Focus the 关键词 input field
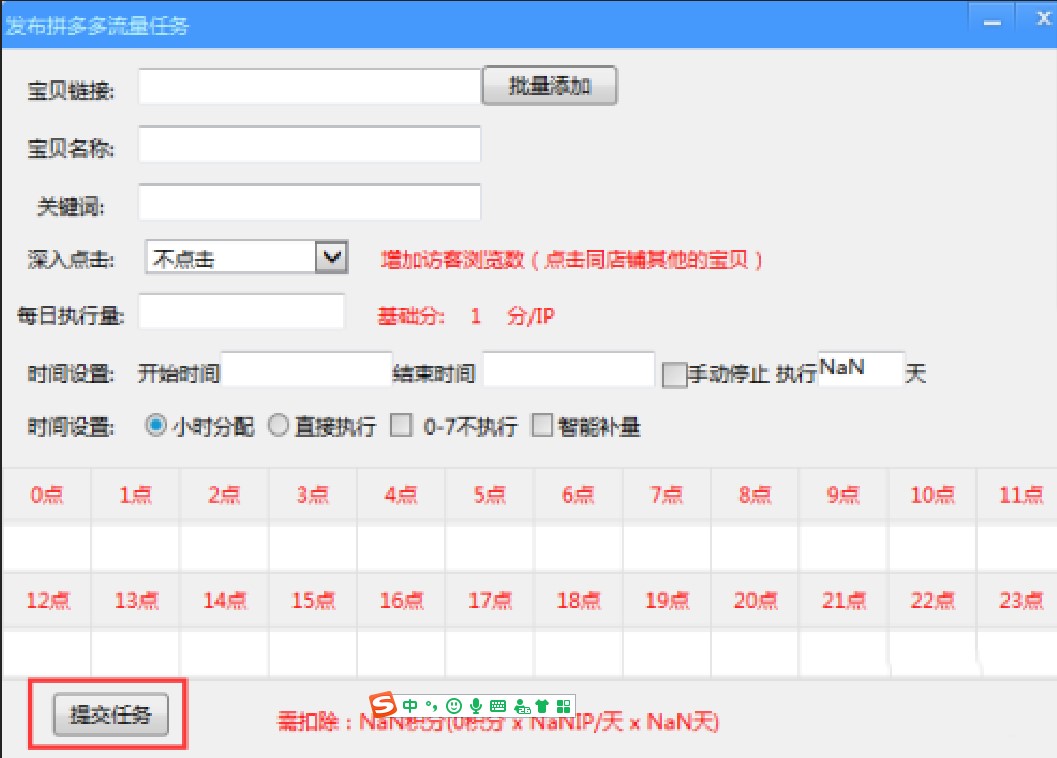 [x=309, y=202]
